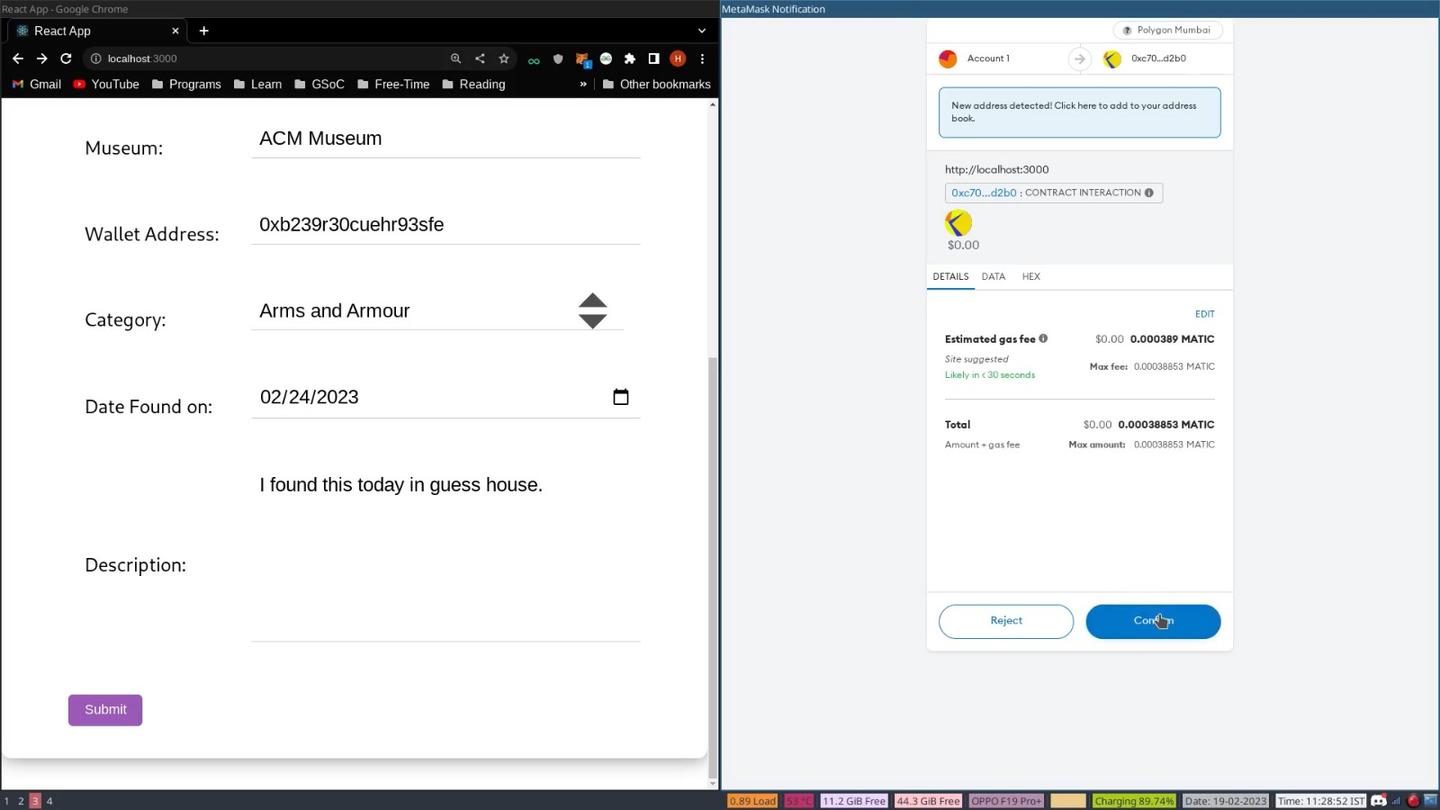Reload the localhost page
This screenshot has height=810, width=1440.
click(x=66, y=59)
